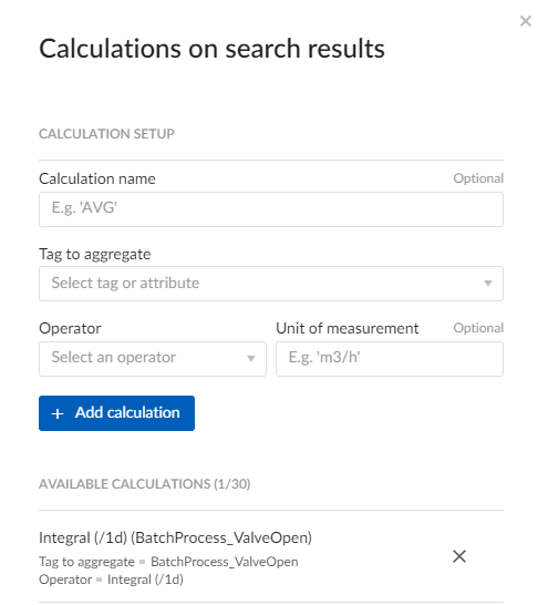
Task: Click the 'Tag to aggregate = BatchProcess_ValveOpen' detail text
Action: point(169,562)
